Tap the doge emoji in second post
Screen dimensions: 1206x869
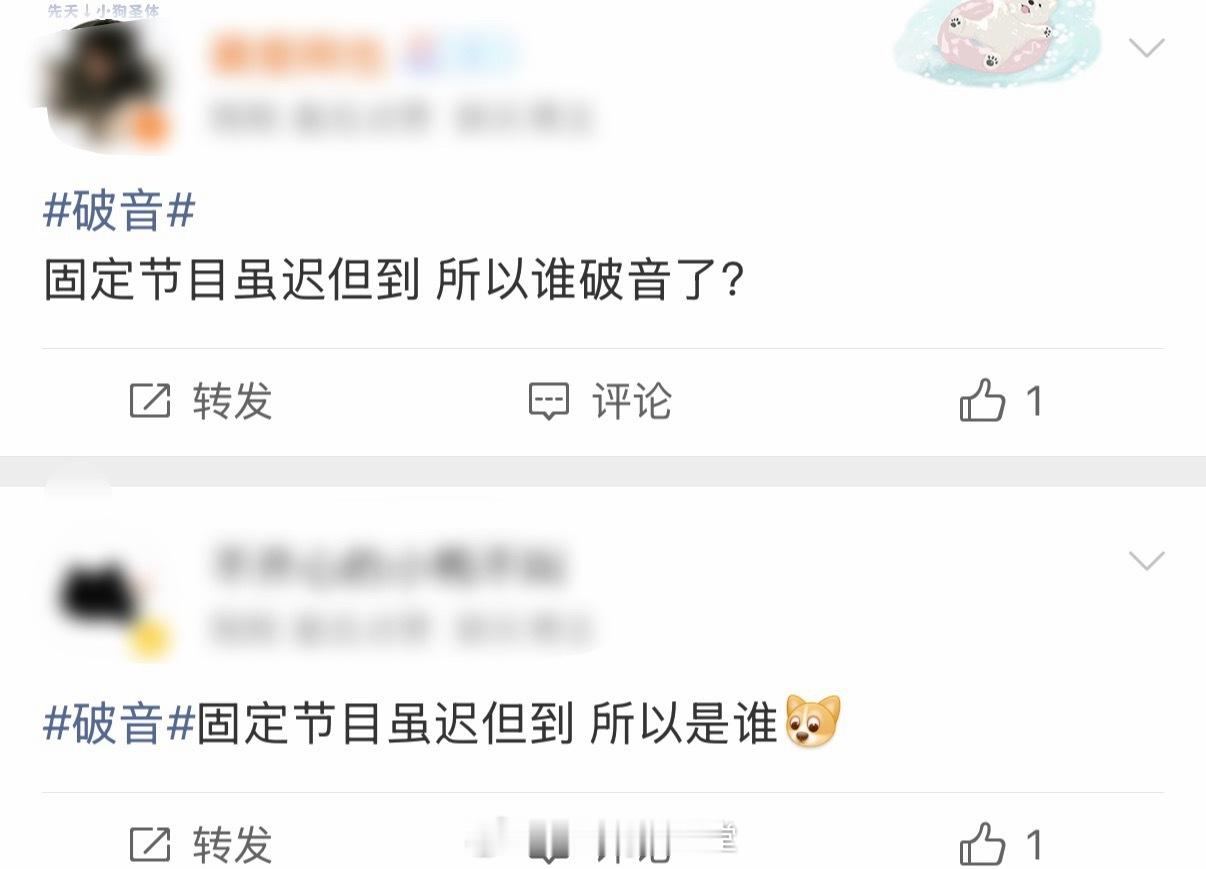[813, 722]
